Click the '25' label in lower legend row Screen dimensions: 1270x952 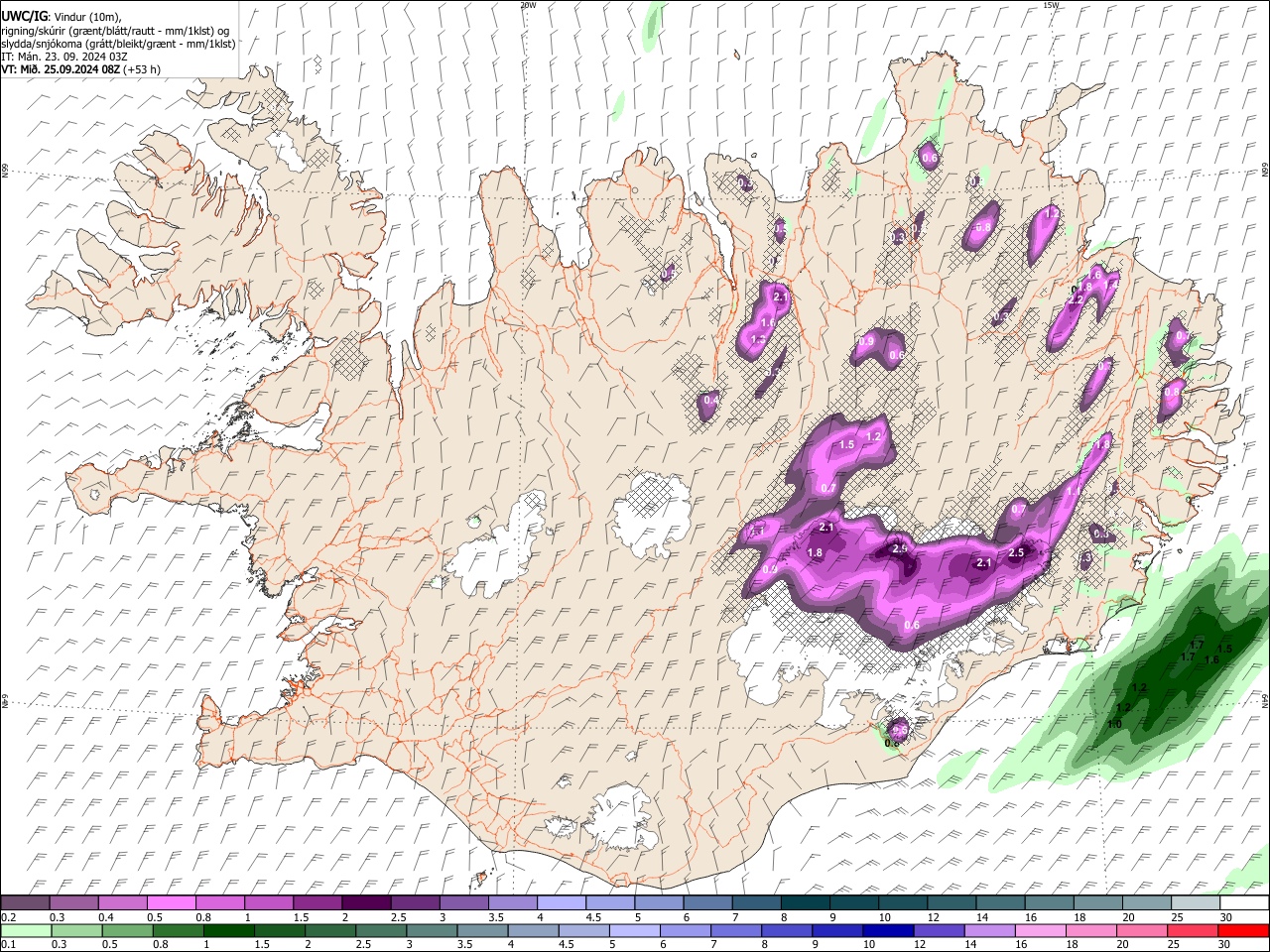(x=1175, y=945)
